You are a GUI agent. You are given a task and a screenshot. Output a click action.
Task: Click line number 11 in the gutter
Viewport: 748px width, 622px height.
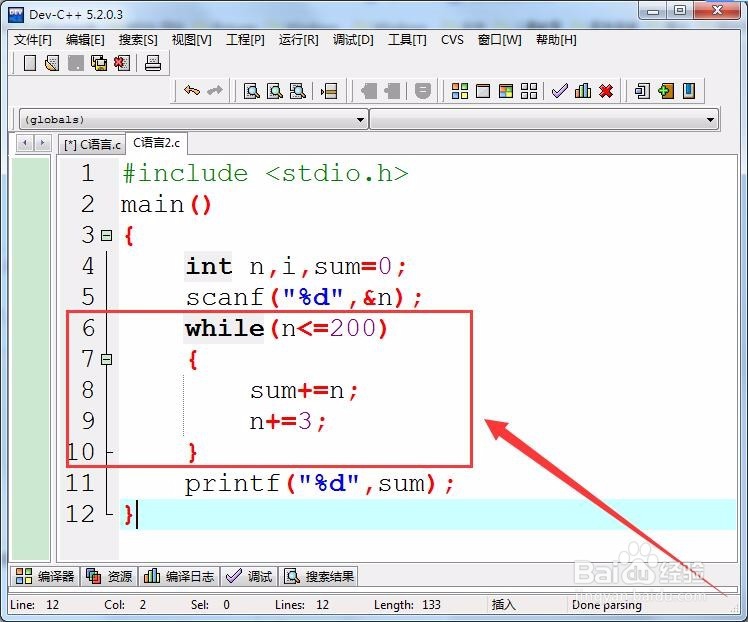click(x=80, y=483)
